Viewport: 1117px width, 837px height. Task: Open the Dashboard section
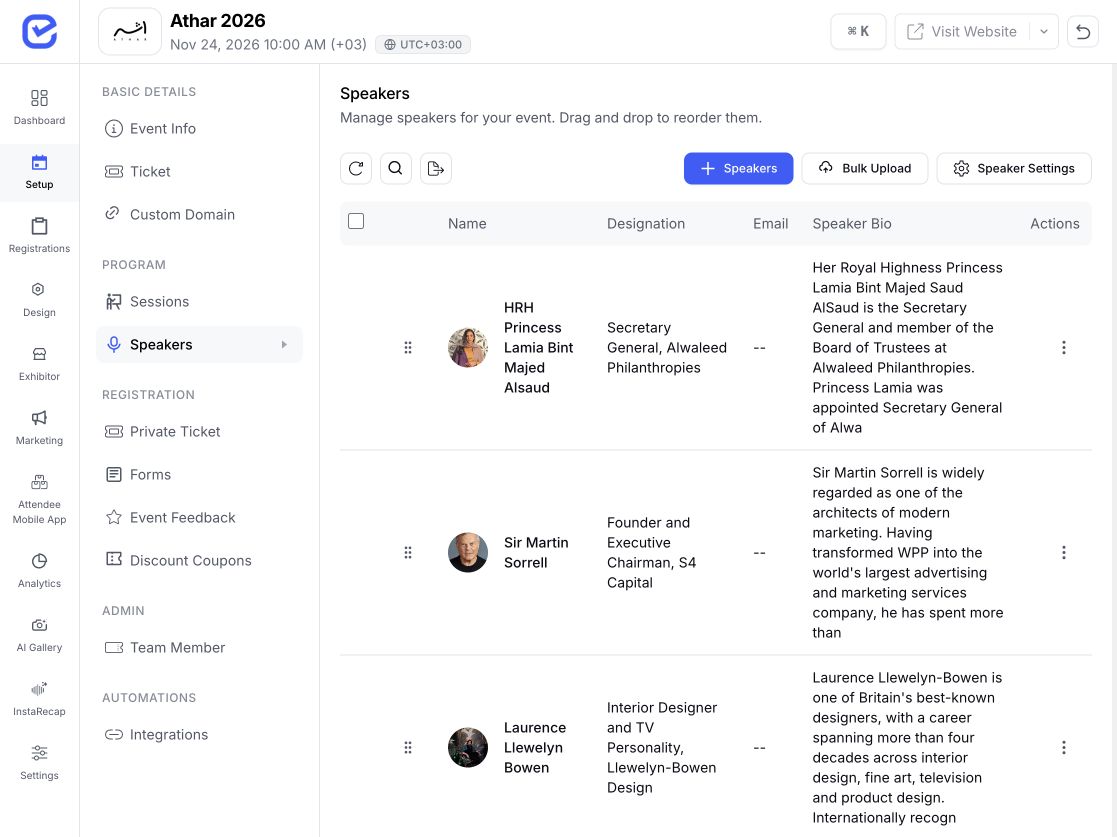[39, 107]
